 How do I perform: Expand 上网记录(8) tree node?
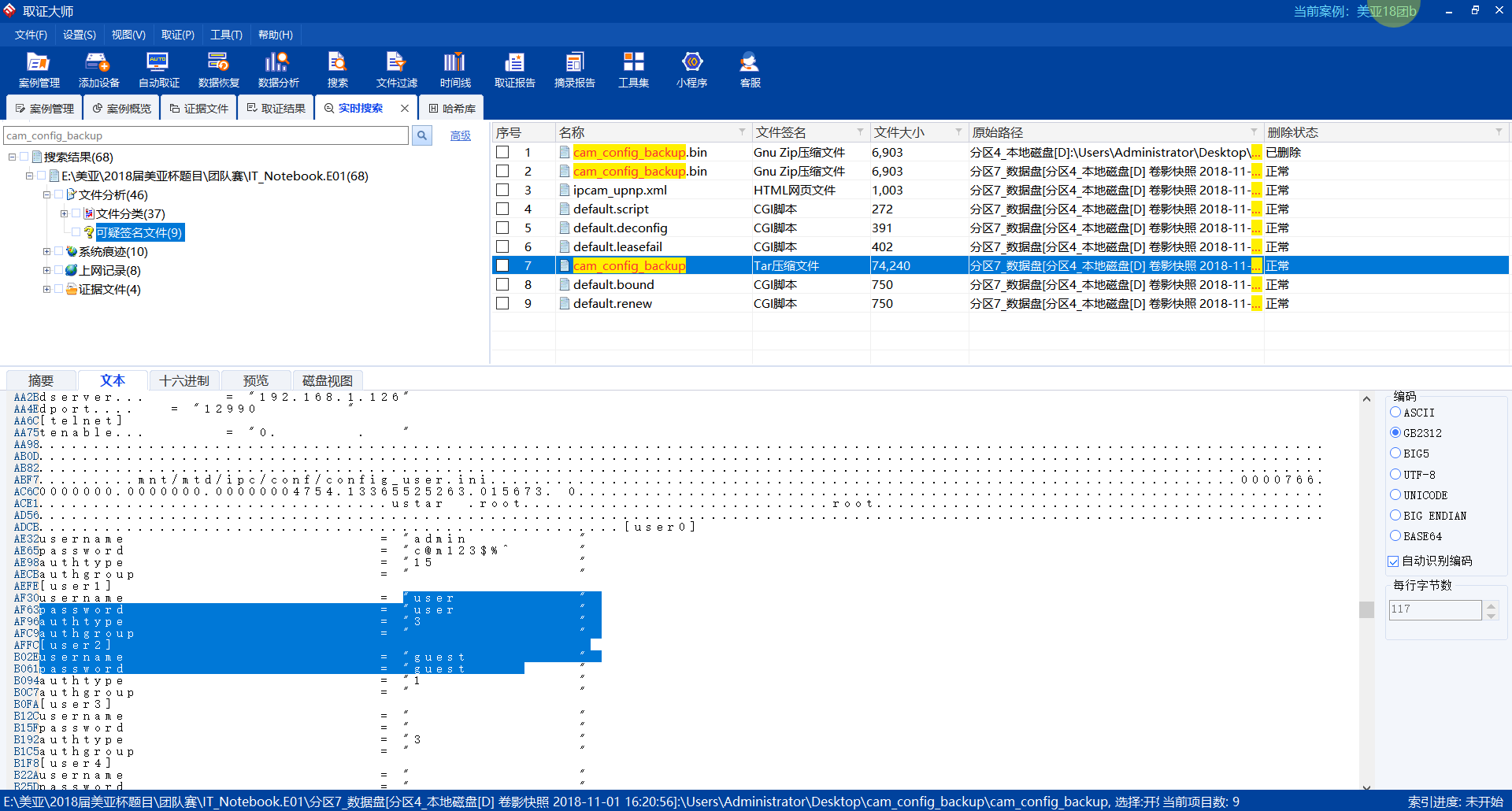click(x=46, y=270)
